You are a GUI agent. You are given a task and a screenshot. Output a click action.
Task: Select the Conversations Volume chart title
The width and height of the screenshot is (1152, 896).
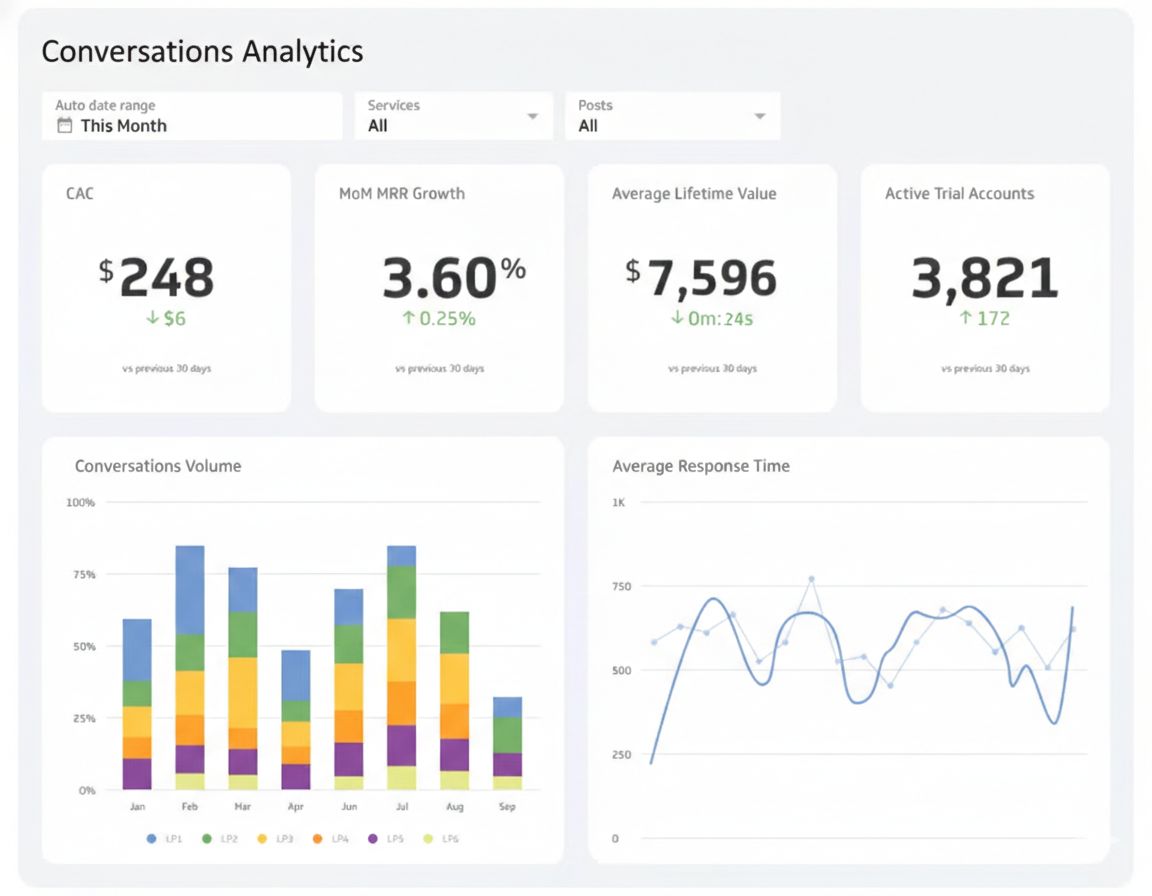(158, 466)
